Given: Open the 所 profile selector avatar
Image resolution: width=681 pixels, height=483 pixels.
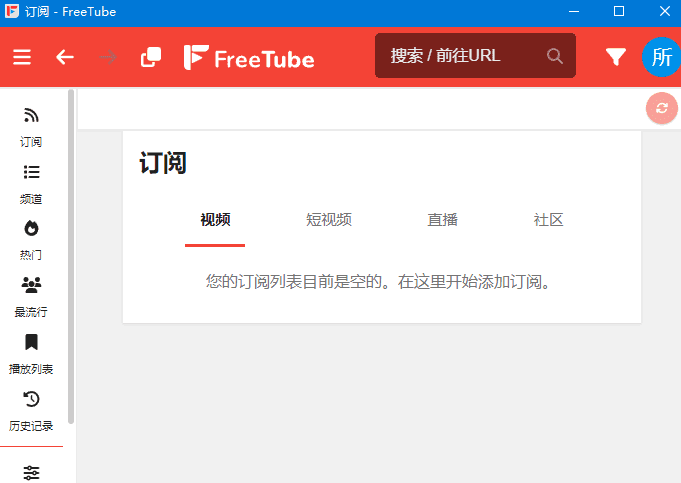Looking at the screenshot, I should click(661, 57).
